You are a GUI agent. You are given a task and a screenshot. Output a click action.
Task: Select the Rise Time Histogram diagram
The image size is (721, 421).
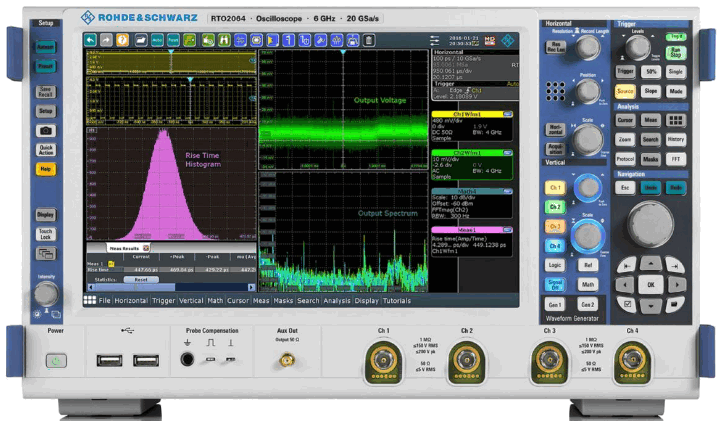[x=171, y=184]
